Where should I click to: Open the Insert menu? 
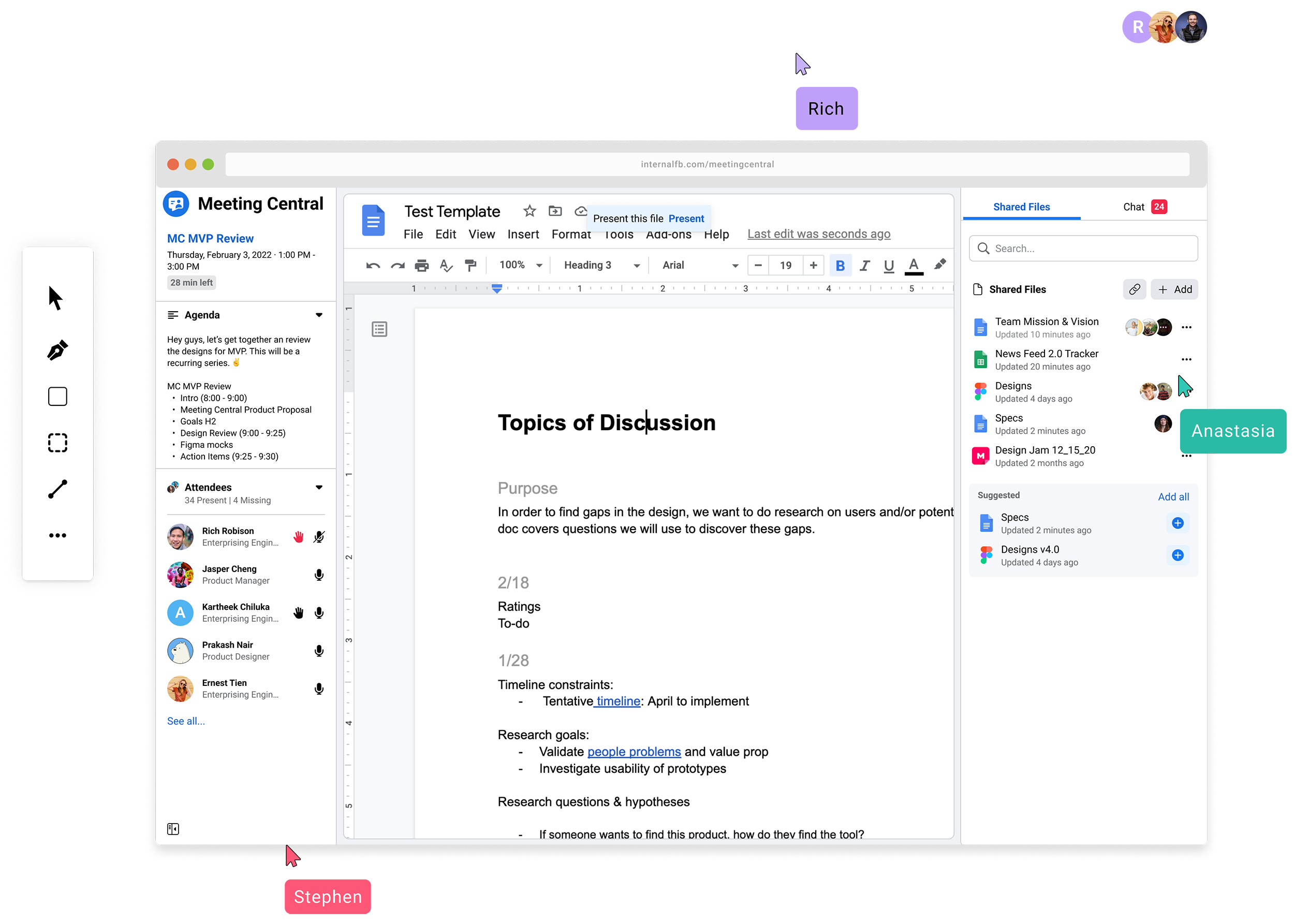point(523,234)
